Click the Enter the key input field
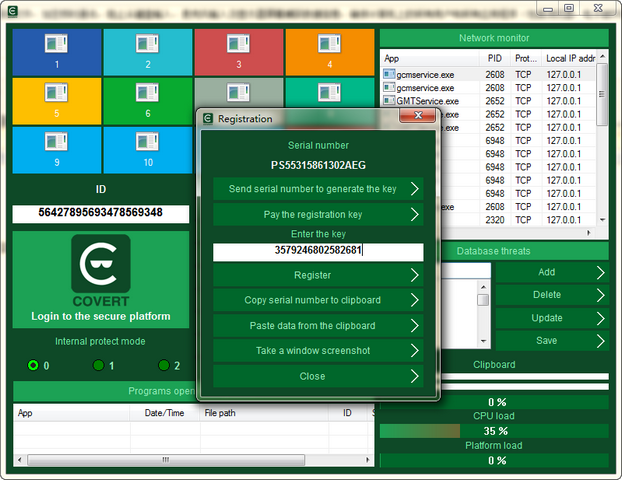 tap(318, 252)
